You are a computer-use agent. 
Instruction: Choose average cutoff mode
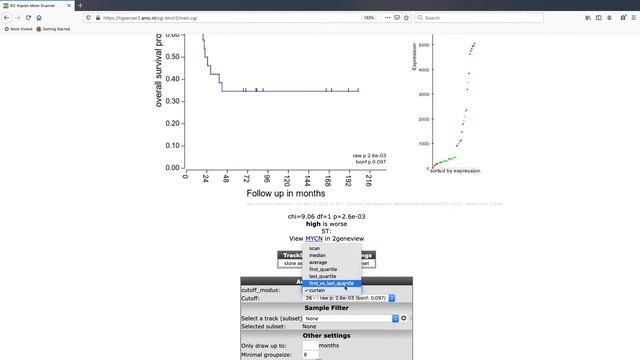pos(331,262)
